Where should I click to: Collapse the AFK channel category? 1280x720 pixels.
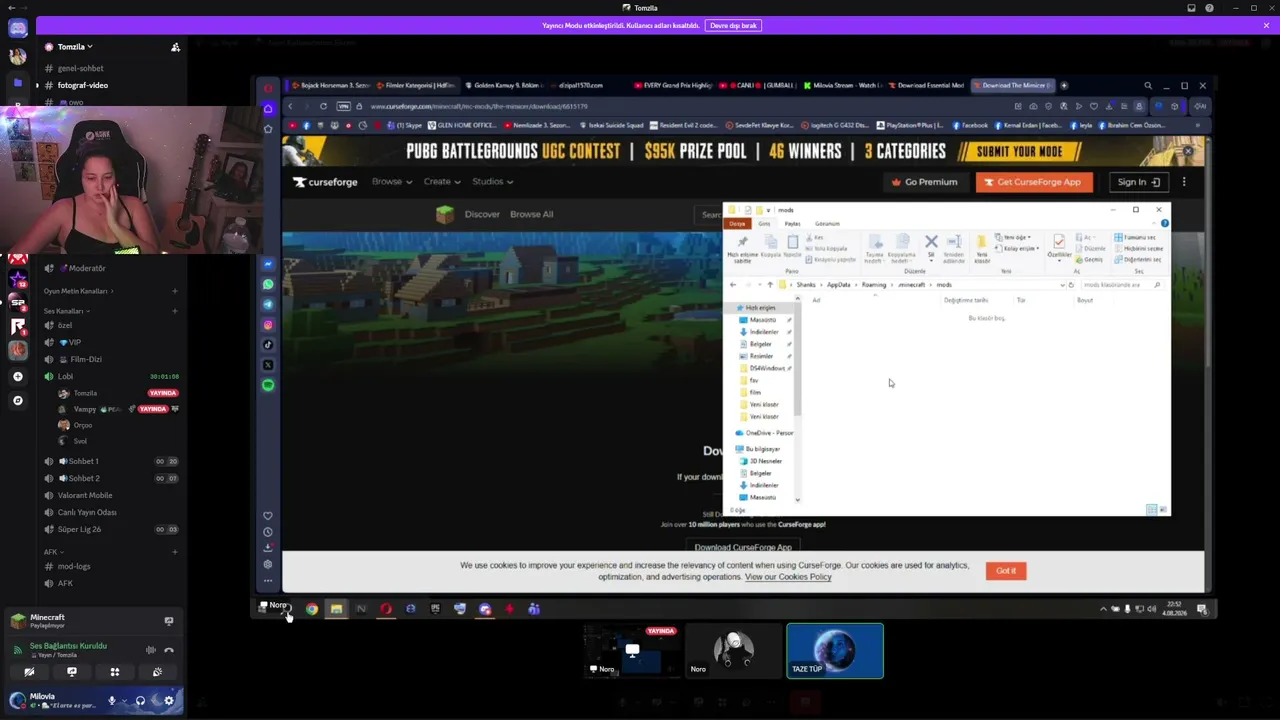(x=52, y=552)
